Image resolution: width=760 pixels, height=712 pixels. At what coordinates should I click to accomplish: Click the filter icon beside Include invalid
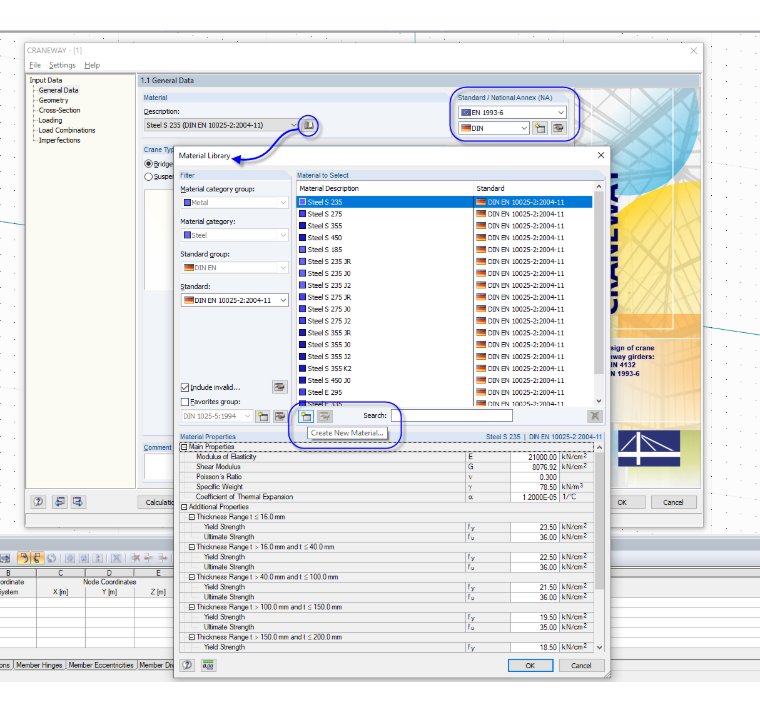280,387
